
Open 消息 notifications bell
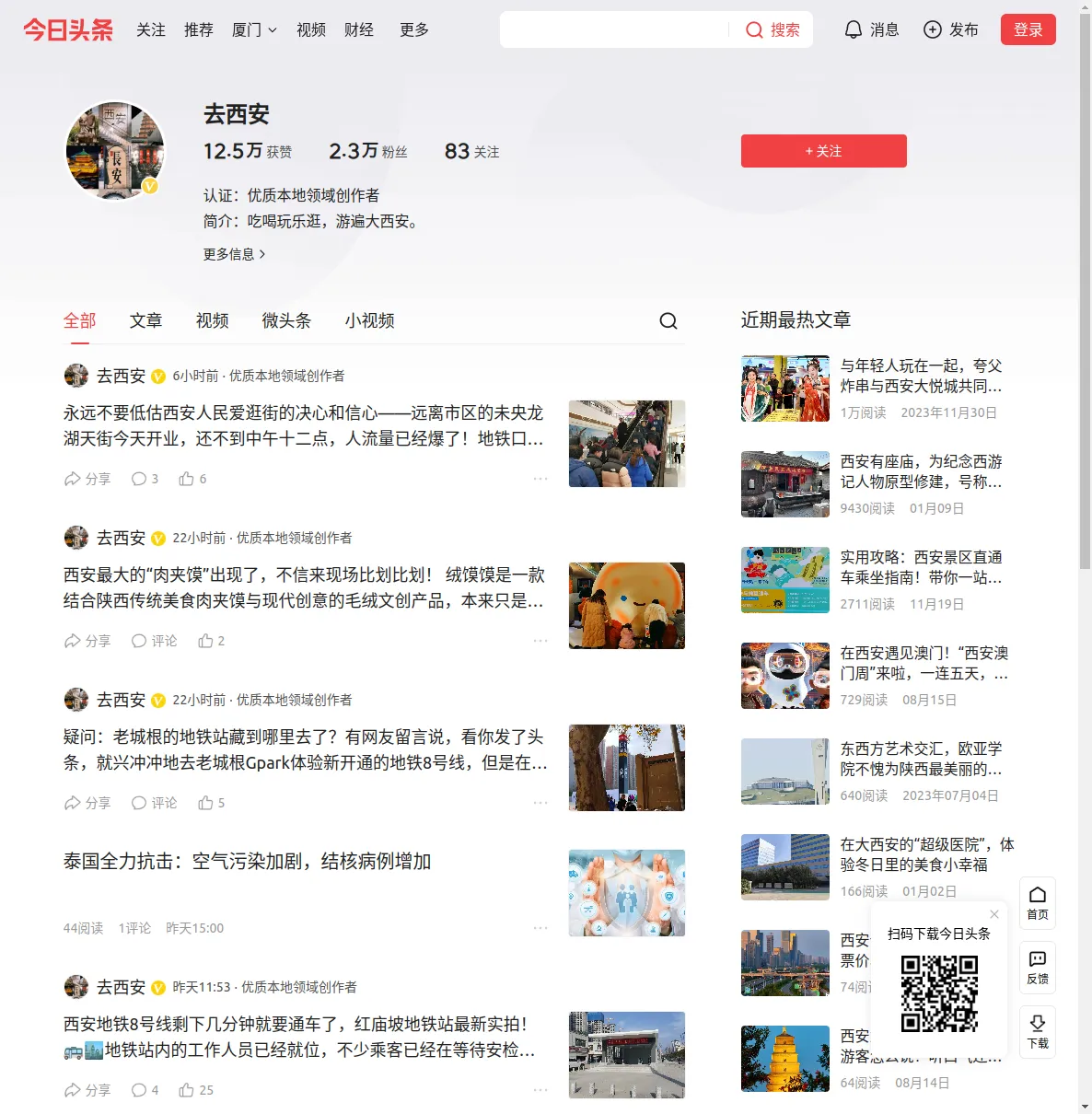click(872, 30)
